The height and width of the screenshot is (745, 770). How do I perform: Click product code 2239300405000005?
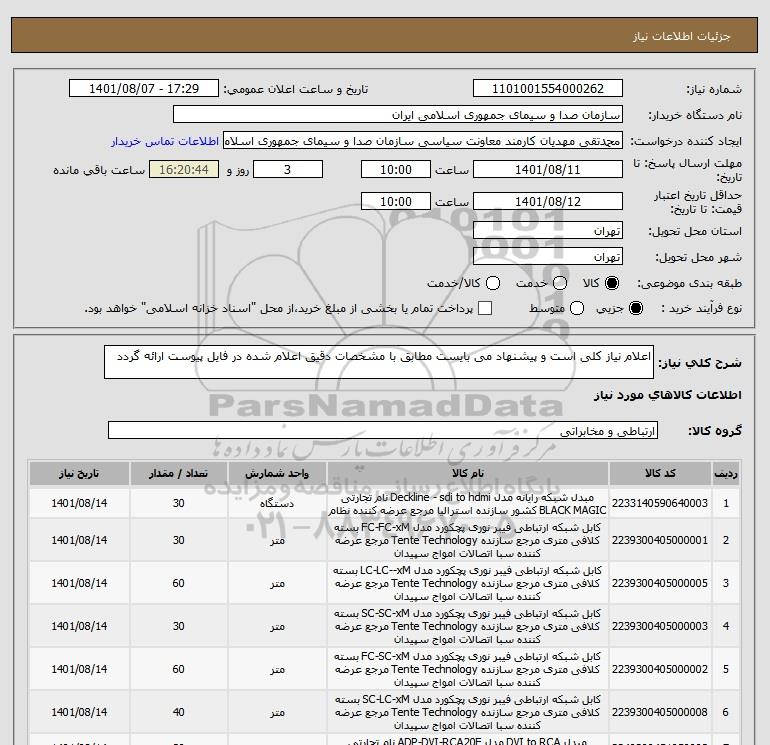tap(660, 583)
